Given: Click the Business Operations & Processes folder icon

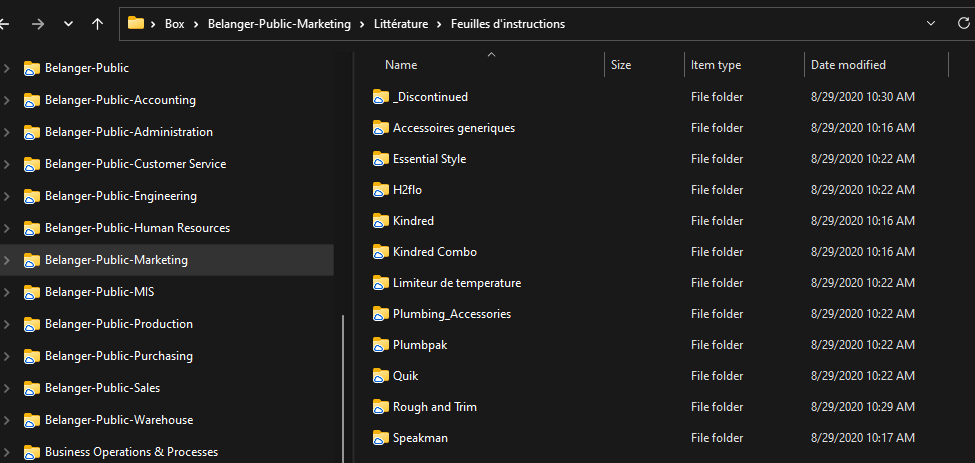Looking at the screenshot, I should click(x=32, y=452).
